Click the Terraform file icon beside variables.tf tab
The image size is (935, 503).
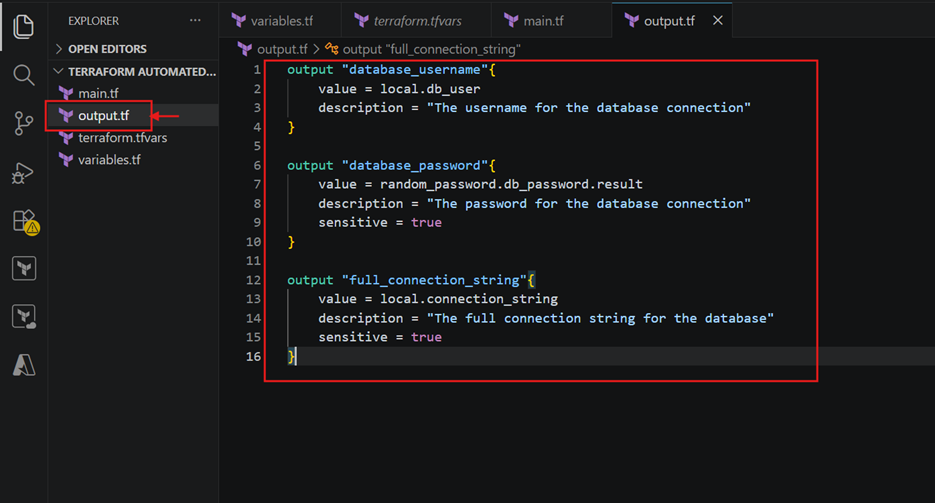(x=239, y=21)
